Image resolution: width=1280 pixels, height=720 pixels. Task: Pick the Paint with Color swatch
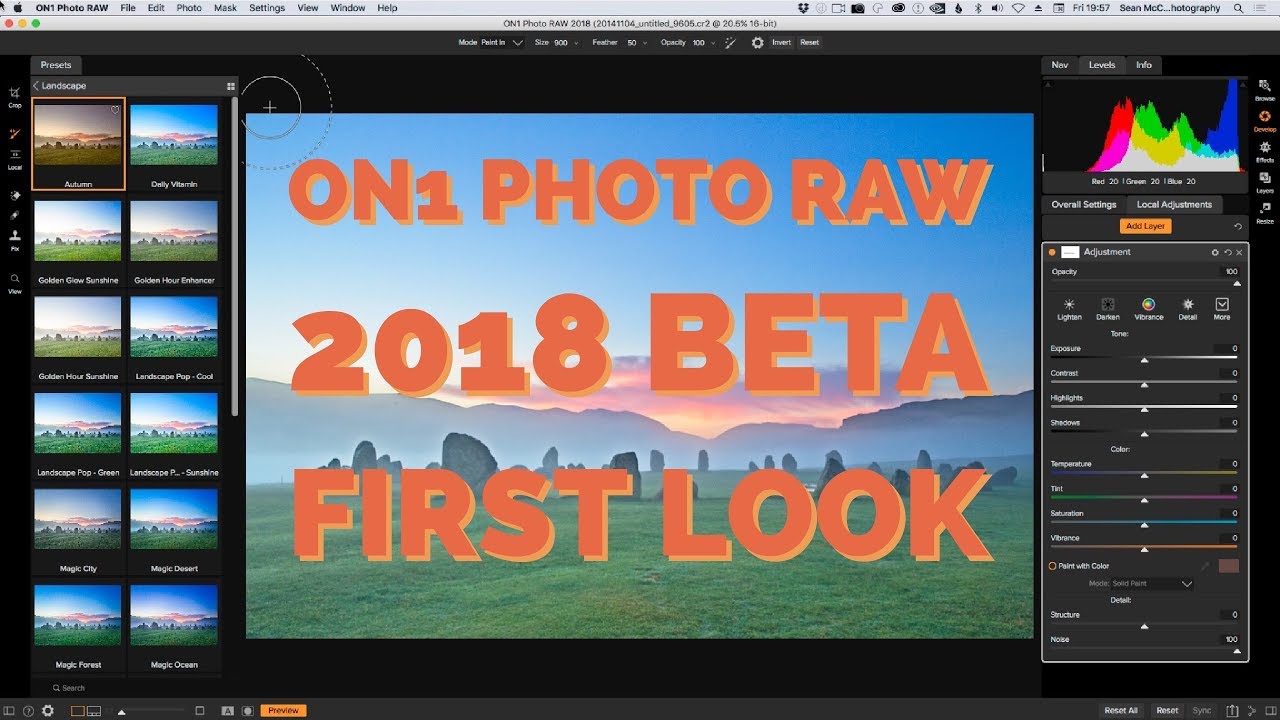pyautogui.click(x=1229, y=566)
